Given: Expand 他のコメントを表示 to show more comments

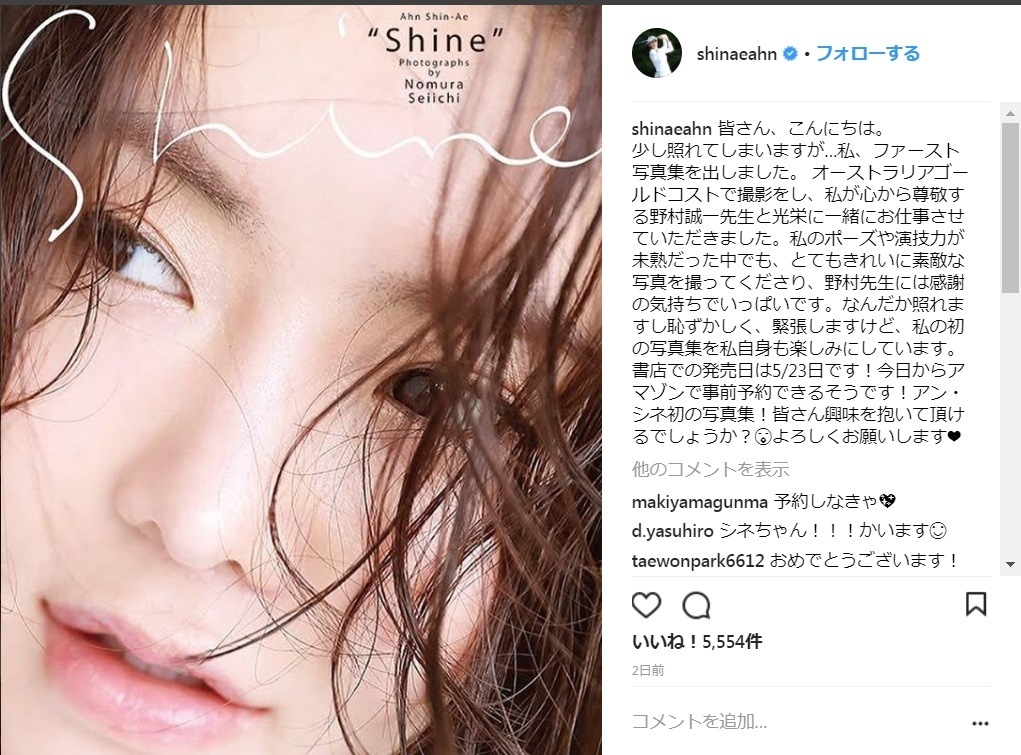Looking at the screenshot, I should 710,469.
